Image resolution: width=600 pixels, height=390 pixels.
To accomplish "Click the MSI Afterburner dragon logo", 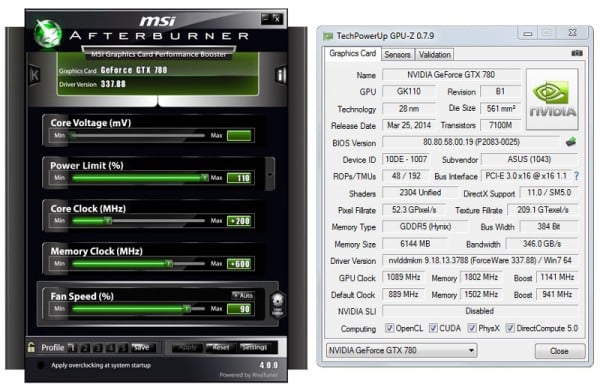I will pos(47,34).
